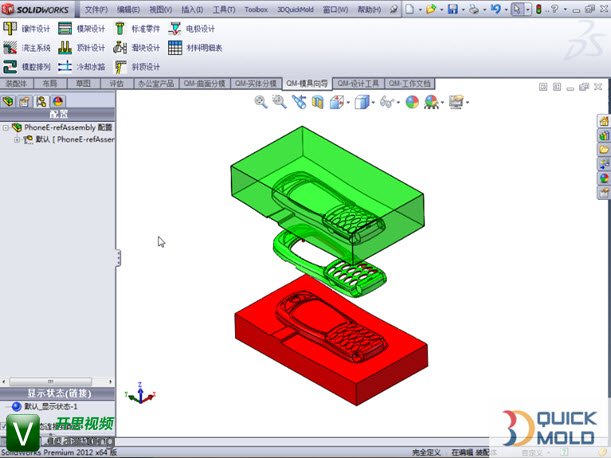The height and width of the screenshot is (458, 611).
Task: Switch to DisplayManager panel tab
Action: 58,101
